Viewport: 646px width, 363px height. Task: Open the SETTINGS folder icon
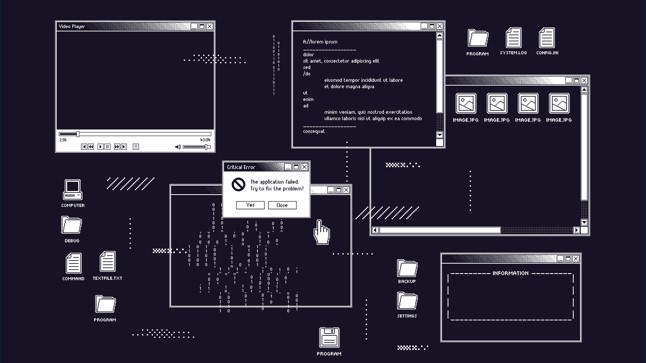click(x=407, y=301)
